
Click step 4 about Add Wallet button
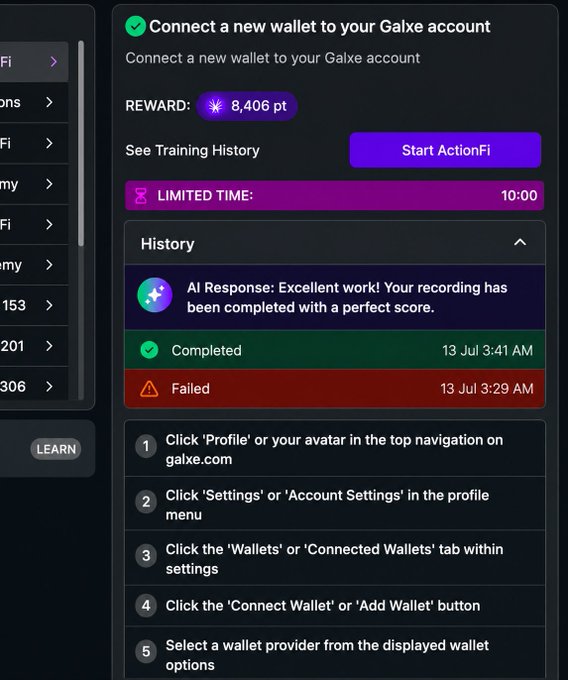click(x=335, y=606)
